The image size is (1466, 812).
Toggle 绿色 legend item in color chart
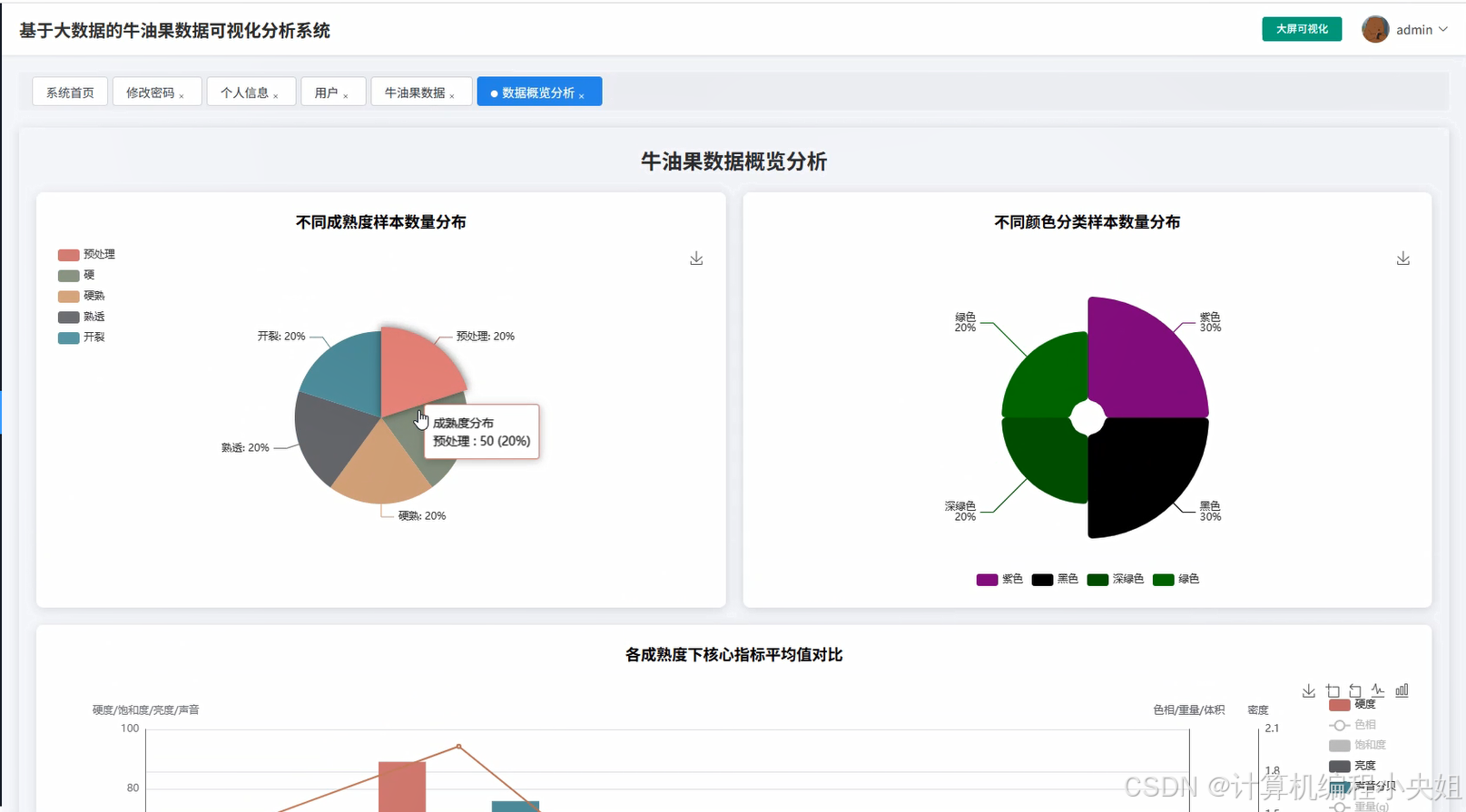pos(1176,579)
